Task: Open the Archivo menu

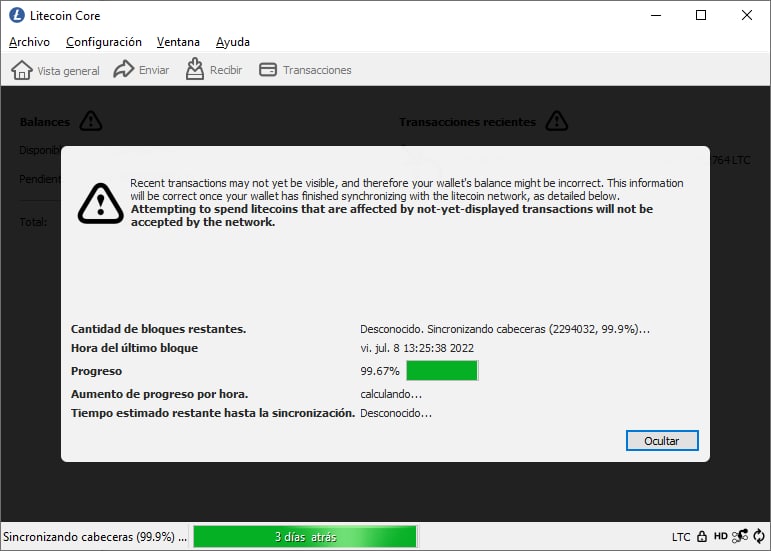Action: click(x=29, y=42)
